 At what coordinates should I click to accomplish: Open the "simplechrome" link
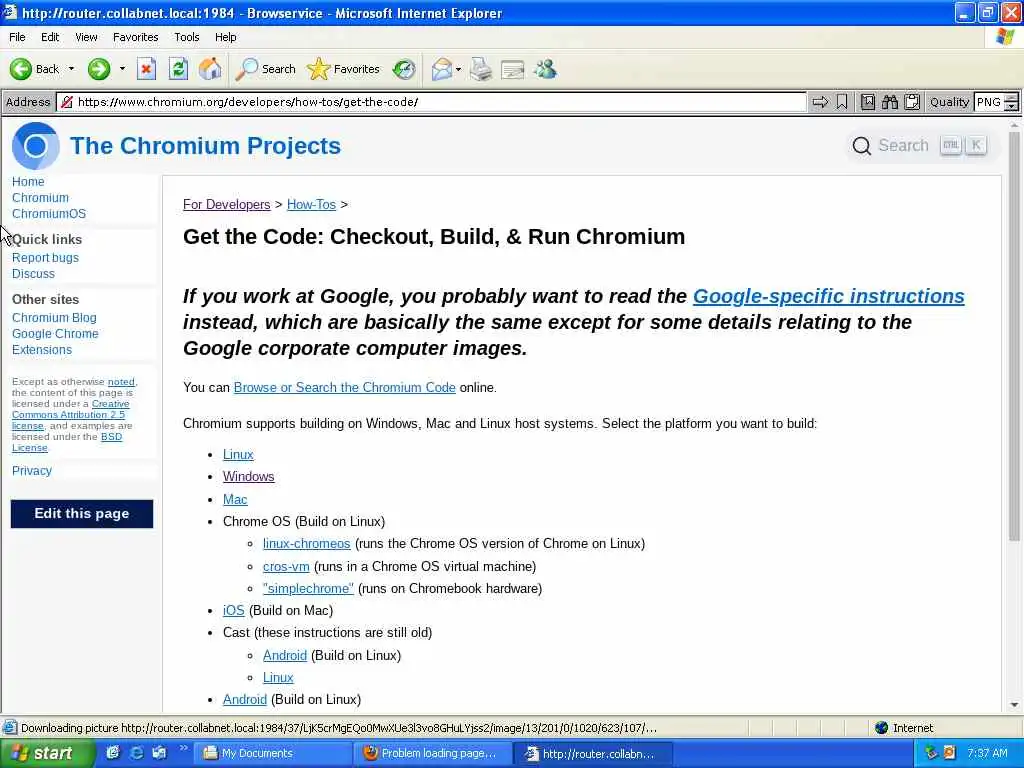point(308,588)
